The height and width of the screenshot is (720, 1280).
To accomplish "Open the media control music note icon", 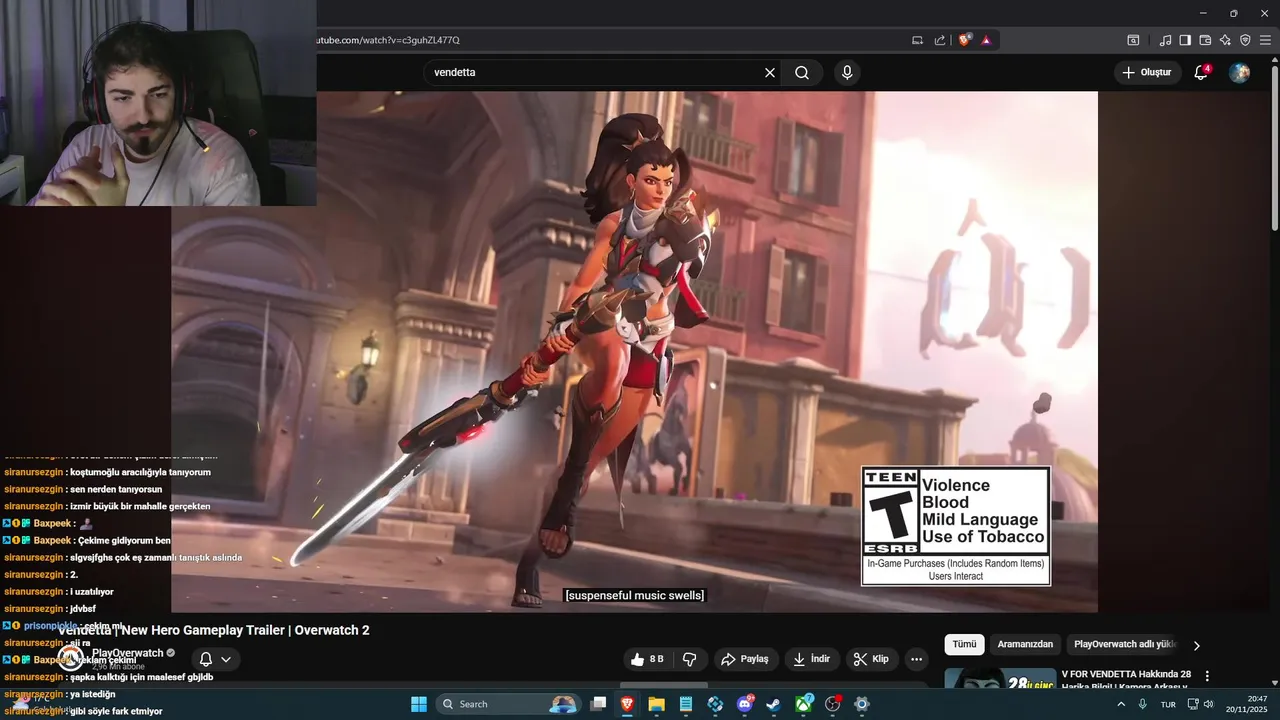I will tap(1165, 40).
